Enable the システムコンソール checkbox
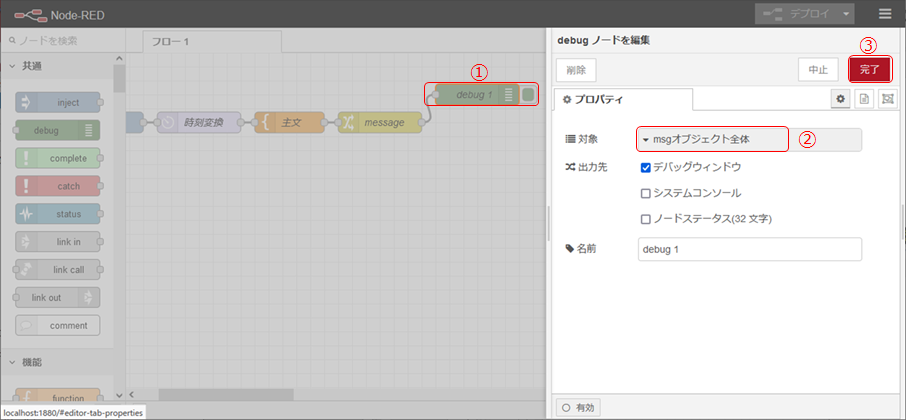Image resolution: width=906 pixels, height=420 pixels. click(646, 193)
